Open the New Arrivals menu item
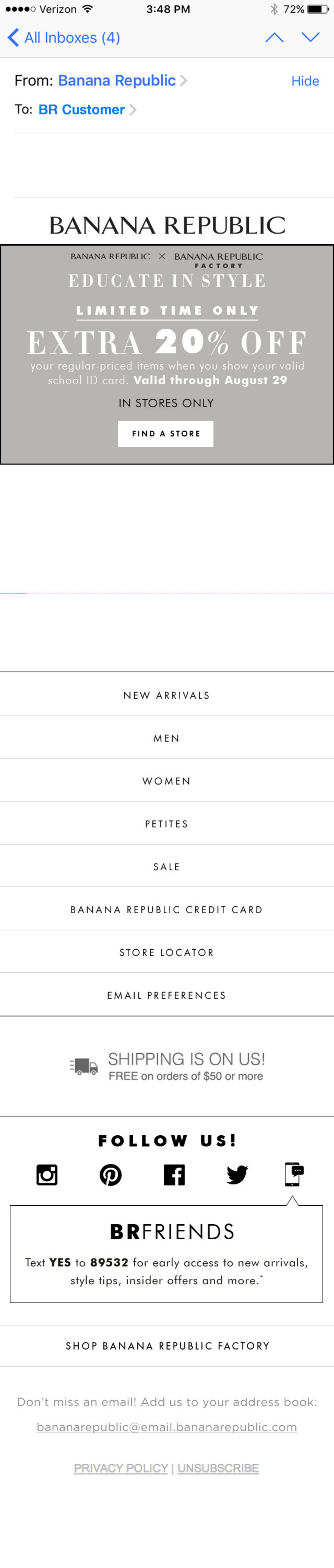Viewport: 334px width, 1568px height. (x=167, y=695)
